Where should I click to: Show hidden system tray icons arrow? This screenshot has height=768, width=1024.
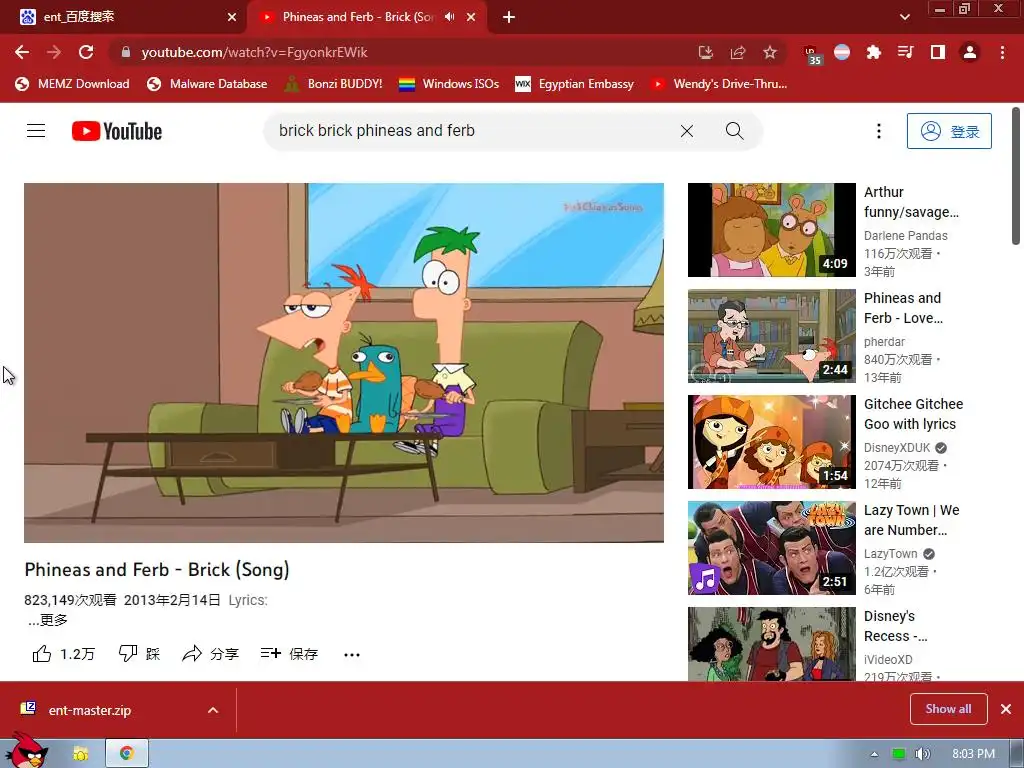click(x=874, y=754)
